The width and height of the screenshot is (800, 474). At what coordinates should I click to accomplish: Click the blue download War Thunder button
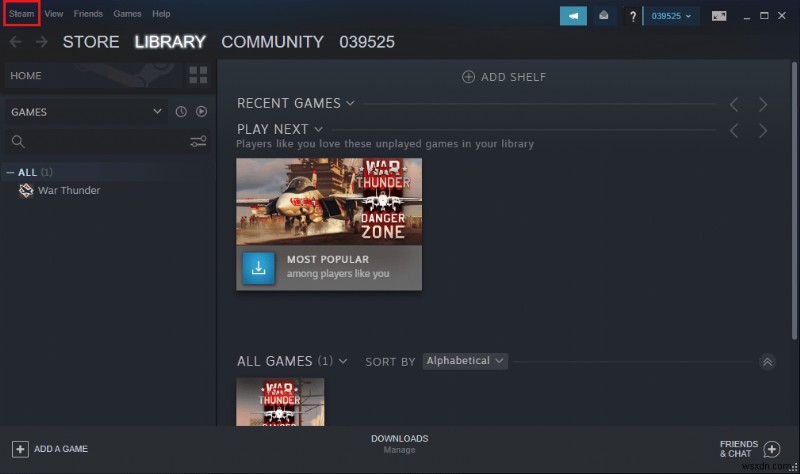[259, 268]
